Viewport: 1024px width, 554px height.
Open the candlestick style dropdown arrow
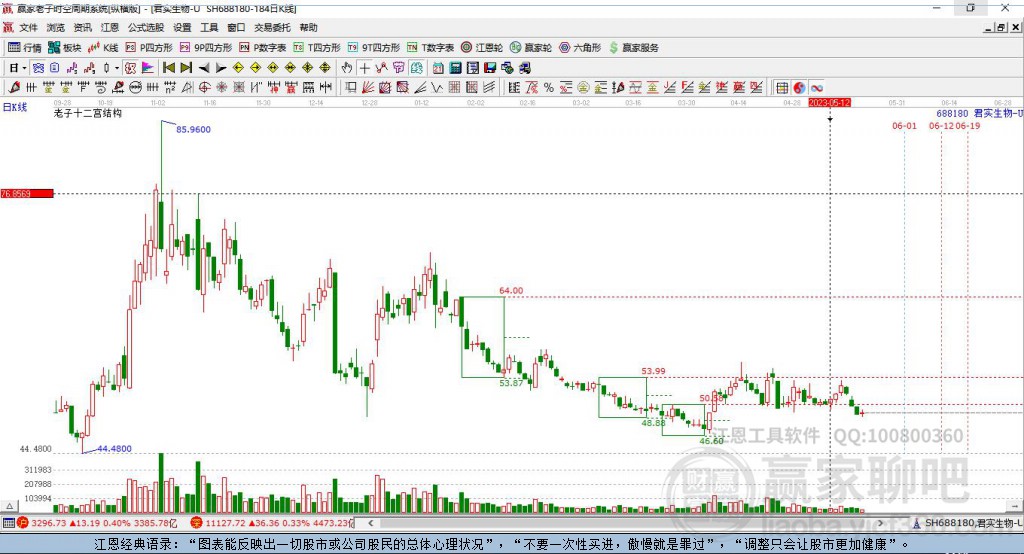tap(117, 67)
